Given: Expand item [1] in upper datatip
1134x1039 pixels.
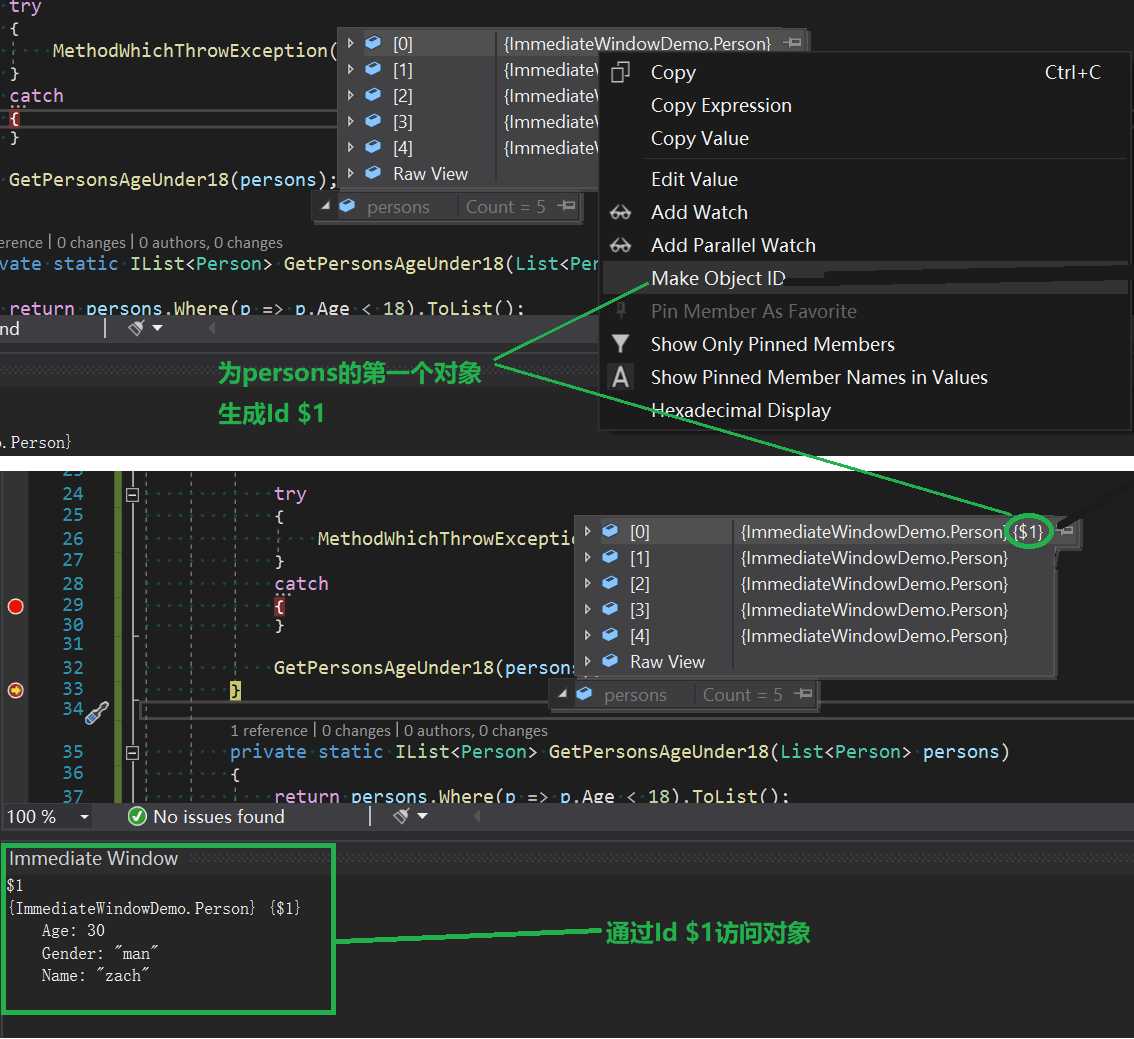Looking at the screenshot, I should coord(351,69).
